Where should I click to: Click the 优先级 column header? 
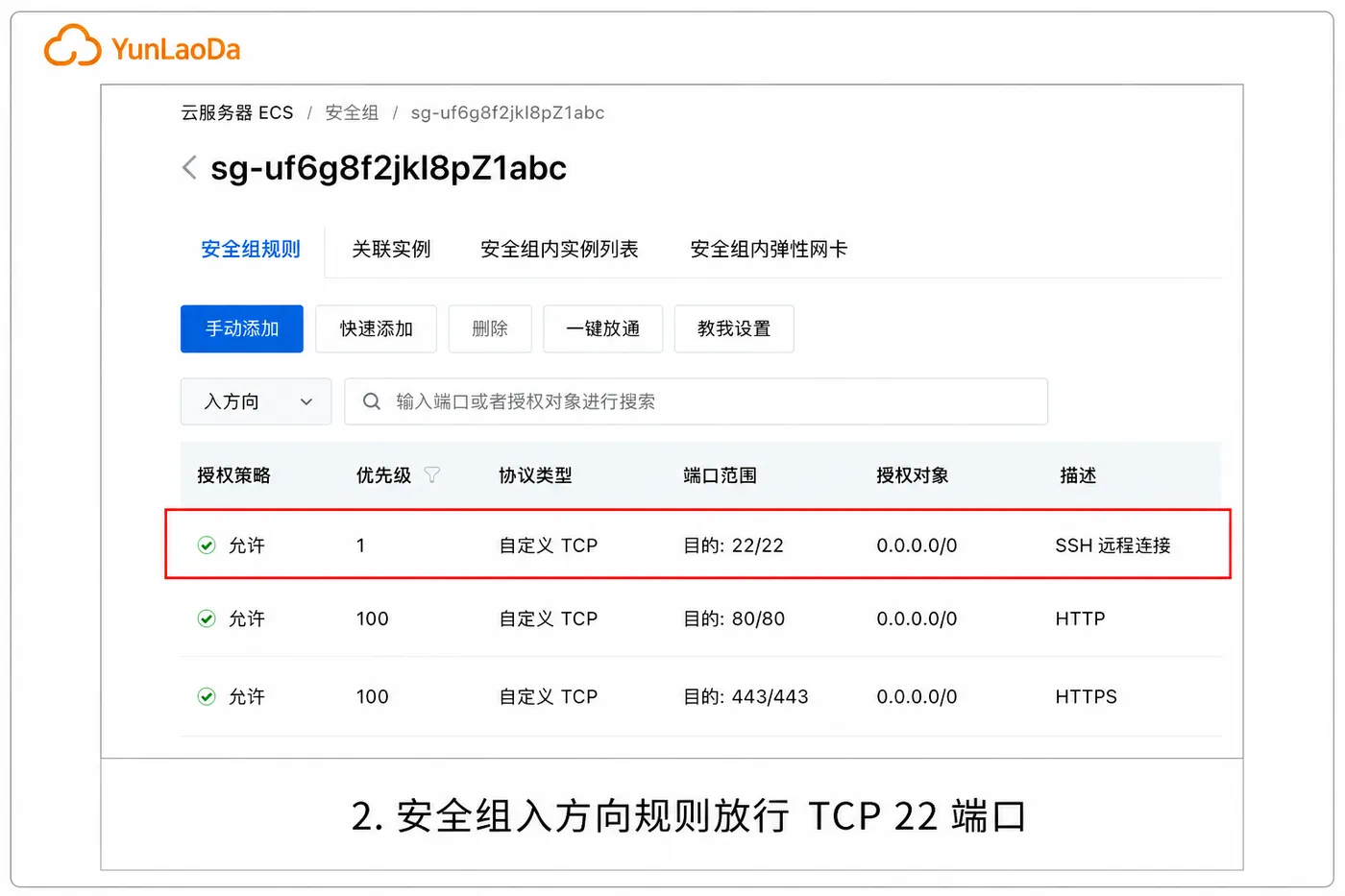383,475
